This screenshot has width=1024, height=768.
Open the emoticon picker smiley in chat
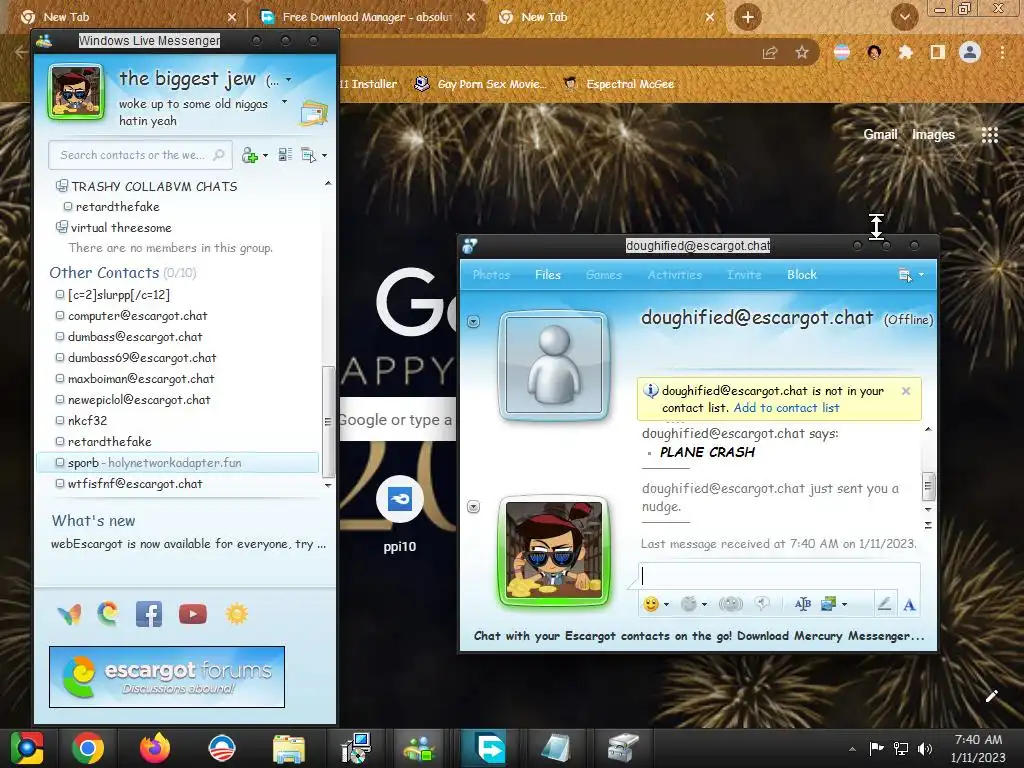pyautogui.click(x=650, y=604)
